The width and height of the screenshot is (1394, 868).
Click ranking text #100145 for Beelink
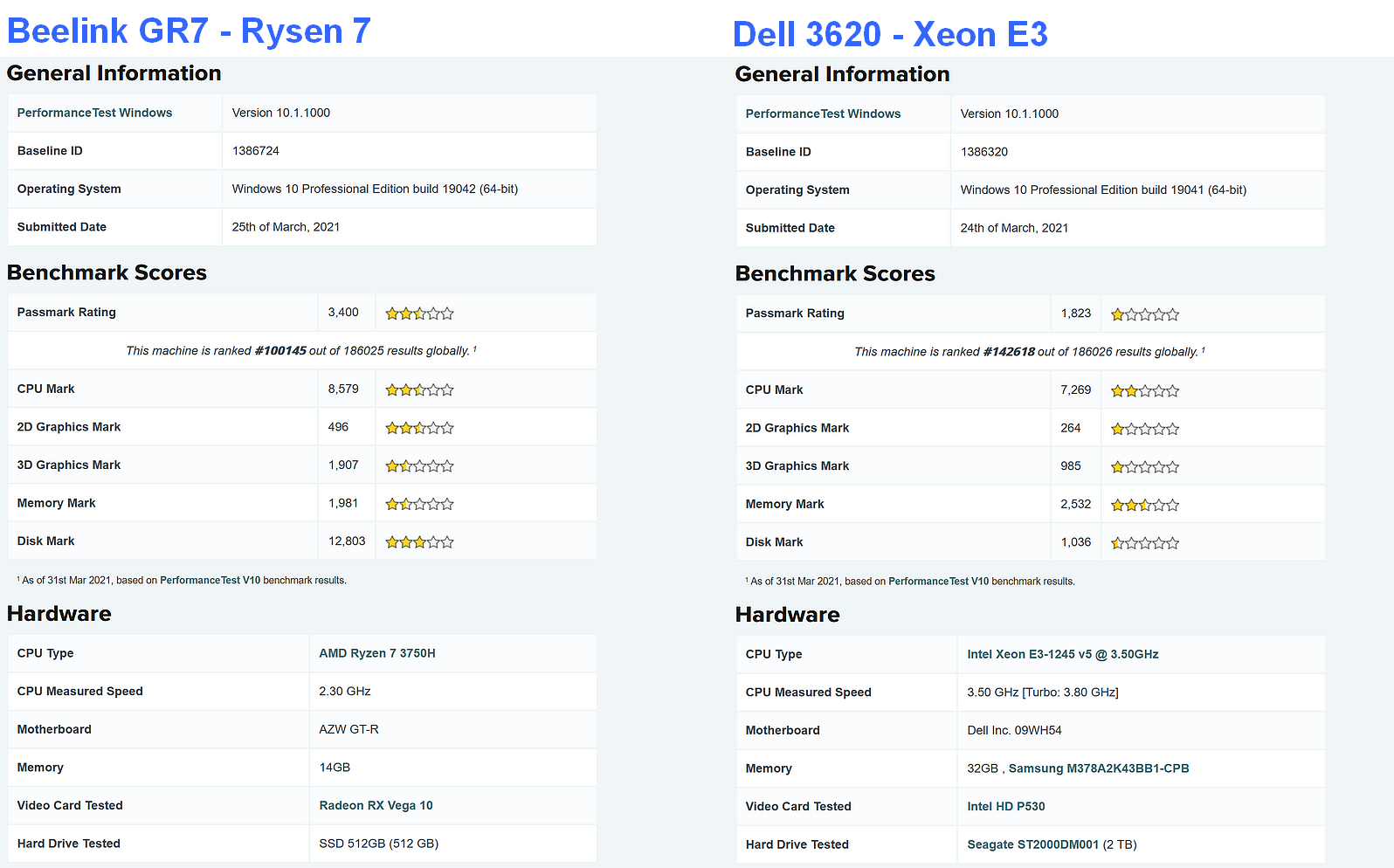tap(280, 350)
